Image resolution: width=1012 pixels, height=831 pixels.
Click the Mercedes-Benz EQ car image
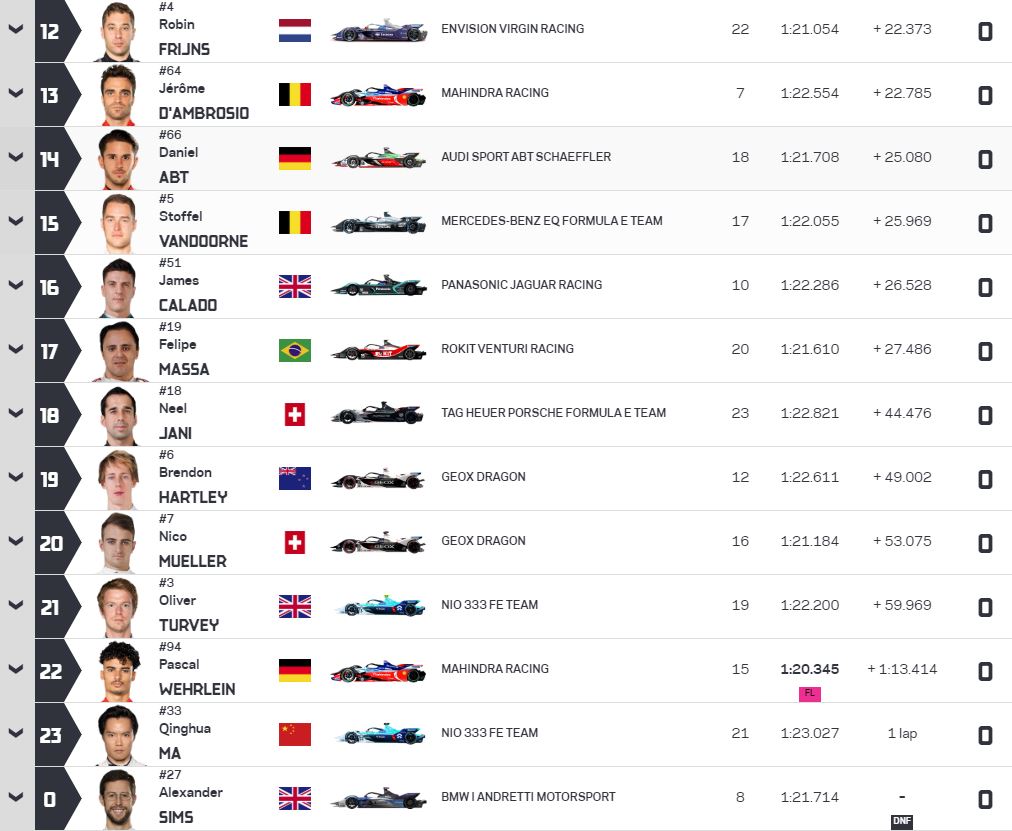(377, 223)
